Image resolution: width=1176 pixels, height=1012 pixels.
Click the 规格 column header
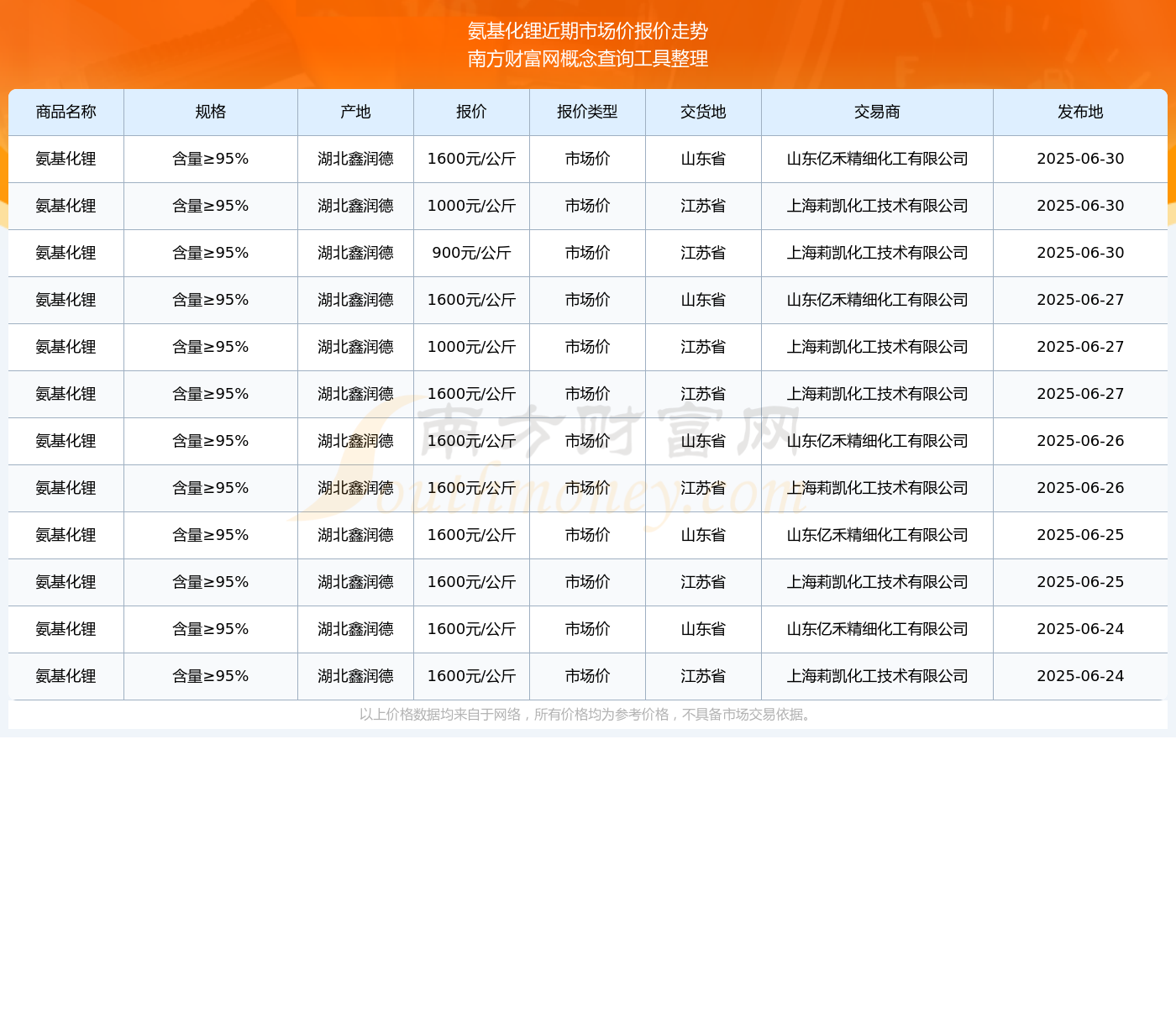pos(211,112)
